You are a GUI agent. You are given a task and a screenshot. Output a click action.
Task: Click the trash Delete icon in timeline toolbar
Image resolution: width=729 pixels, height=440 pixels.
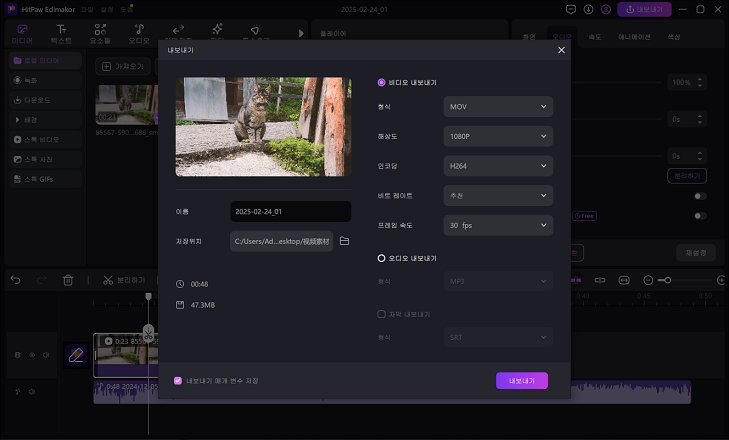(x=68, y=280)
